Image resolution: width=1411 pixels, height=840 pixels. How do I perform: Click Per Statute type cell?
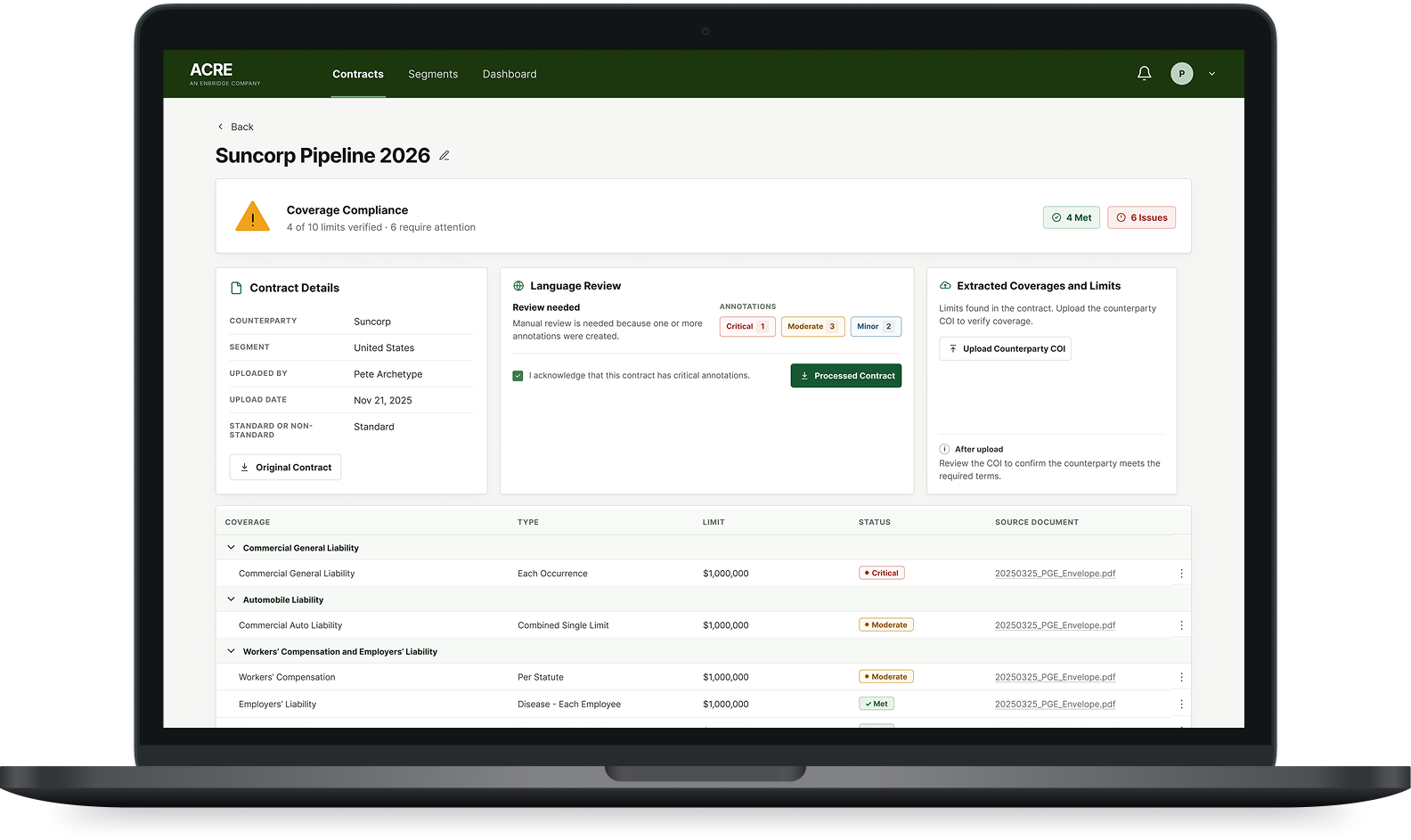tap(541, 677)
